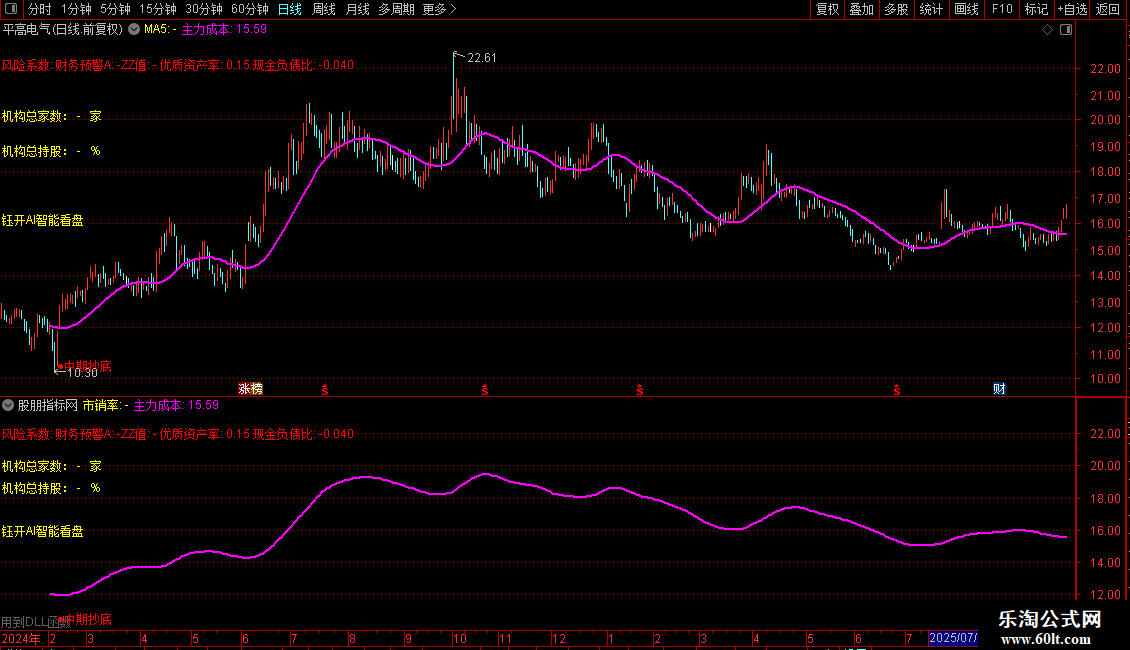Click the first red $ dividend marker
Viewport: 1130px width, 650px height.
tap(324, 388)
